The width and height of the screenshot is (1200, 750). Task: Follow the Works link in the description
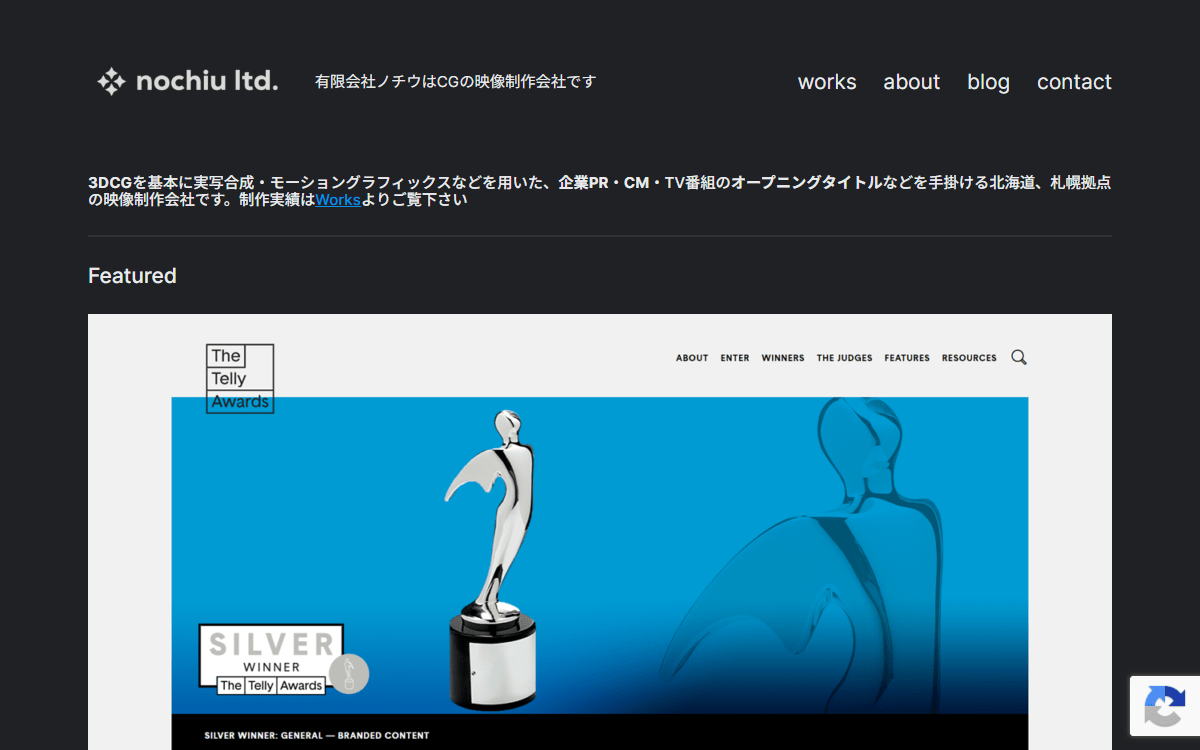338,199
